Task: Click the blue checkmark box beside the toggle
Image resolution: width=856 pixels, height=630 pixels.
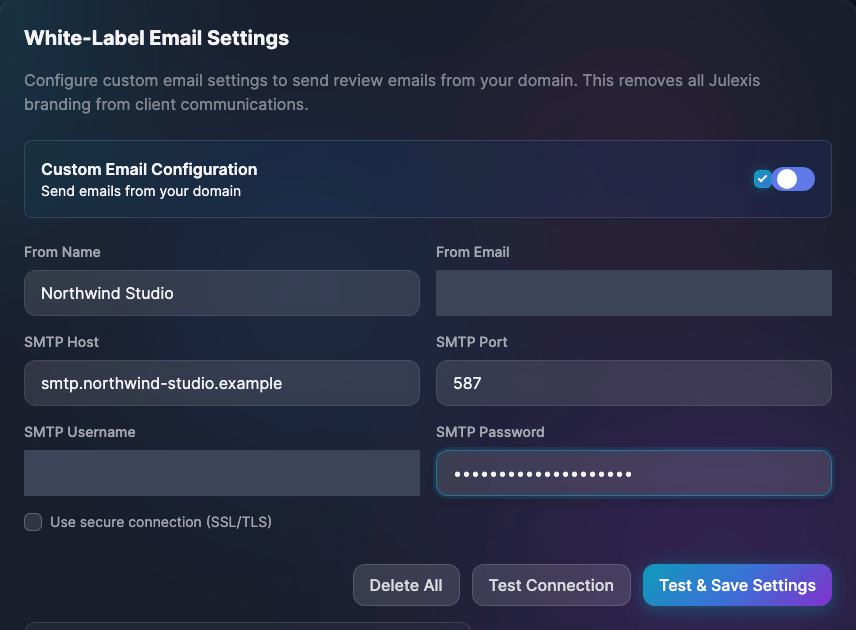Action: [762, 179]
